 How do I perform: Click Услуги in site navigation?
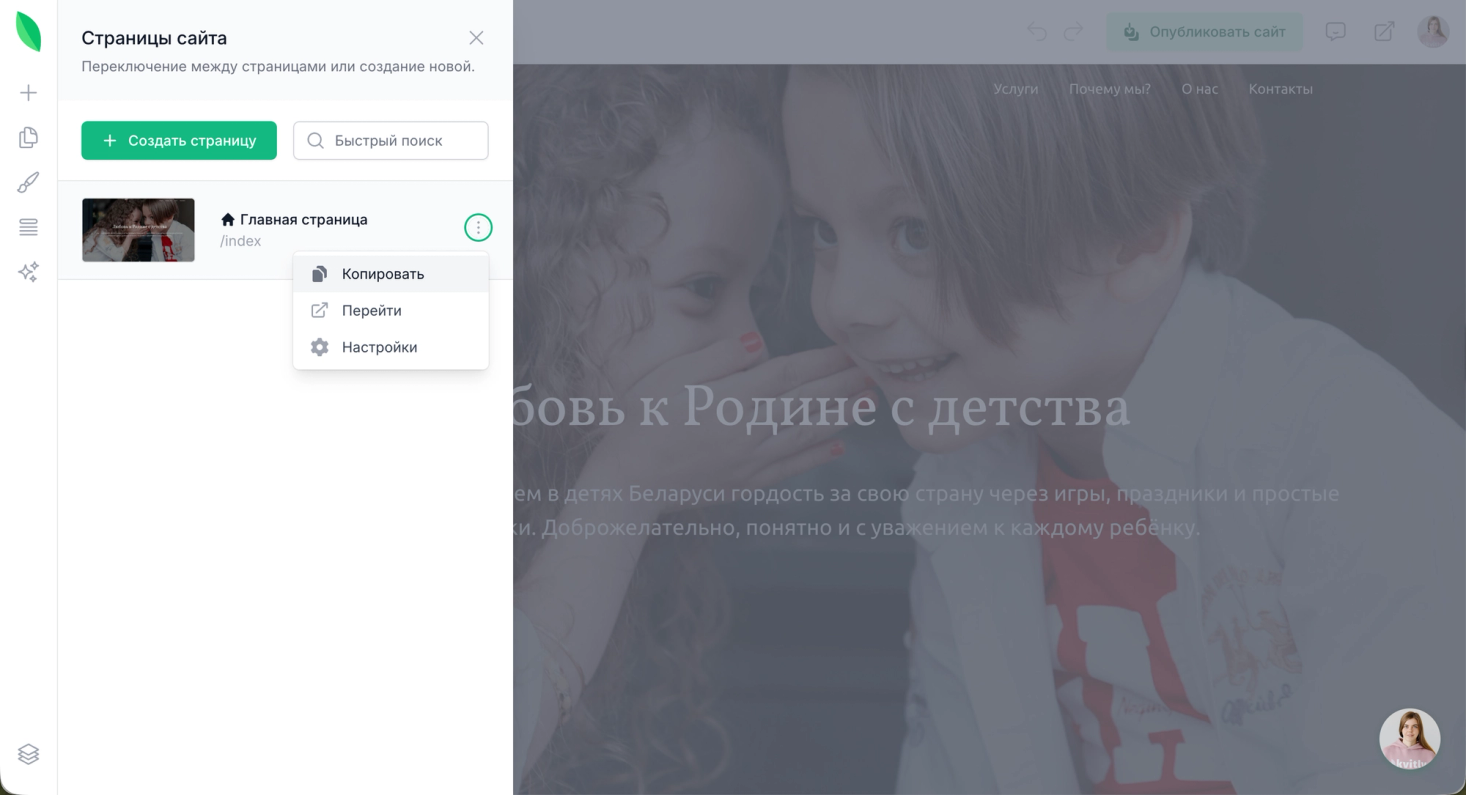pyautogui.click(x=1016, y=89)
